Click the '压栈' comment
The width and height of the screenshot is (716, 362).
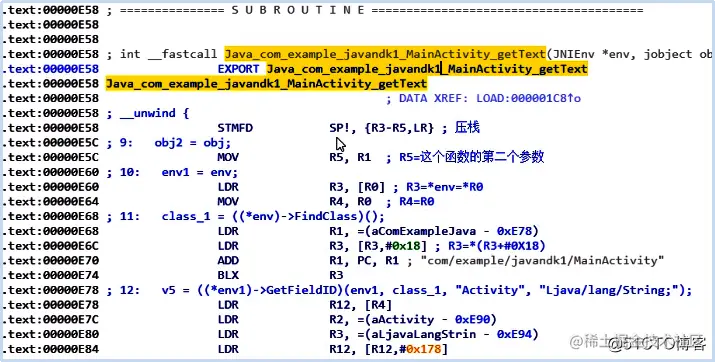(x=467, y=128)
